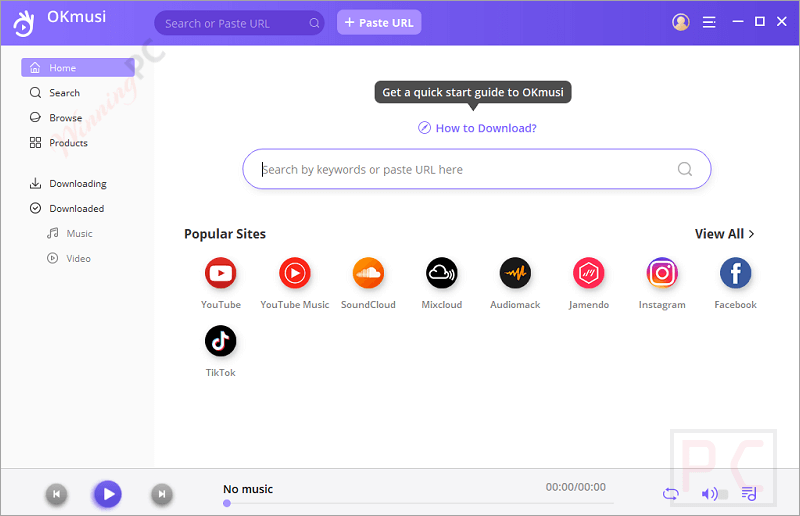Click the OKmusi logo icon
This screenshot has height=516, width=800.
(x=23, y=23)
